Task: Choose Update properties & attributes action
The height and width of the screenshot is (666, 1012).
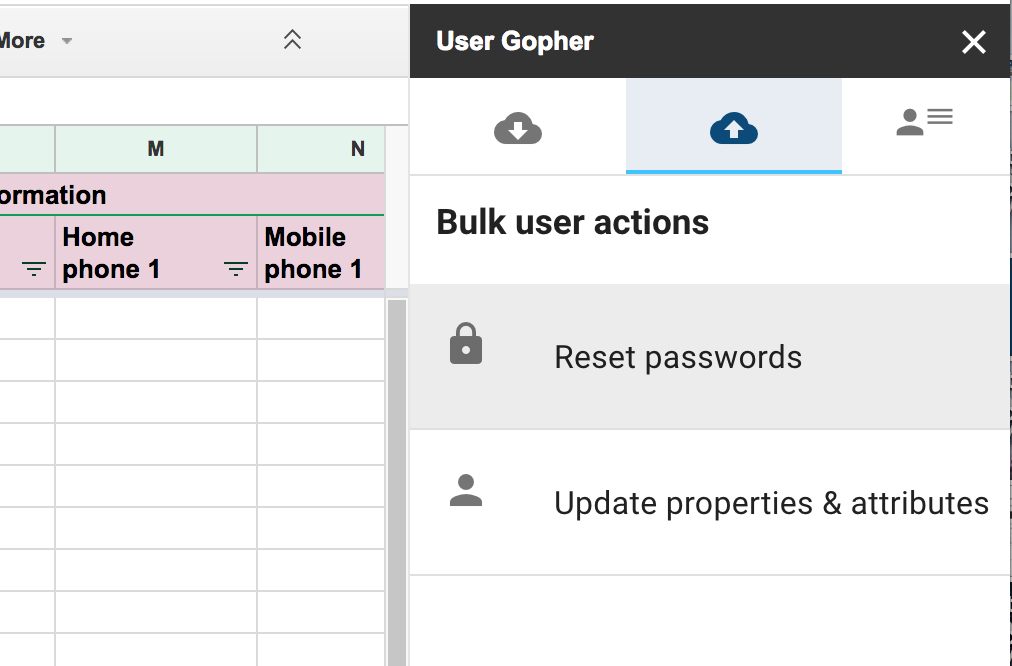Action: [770, 503]
